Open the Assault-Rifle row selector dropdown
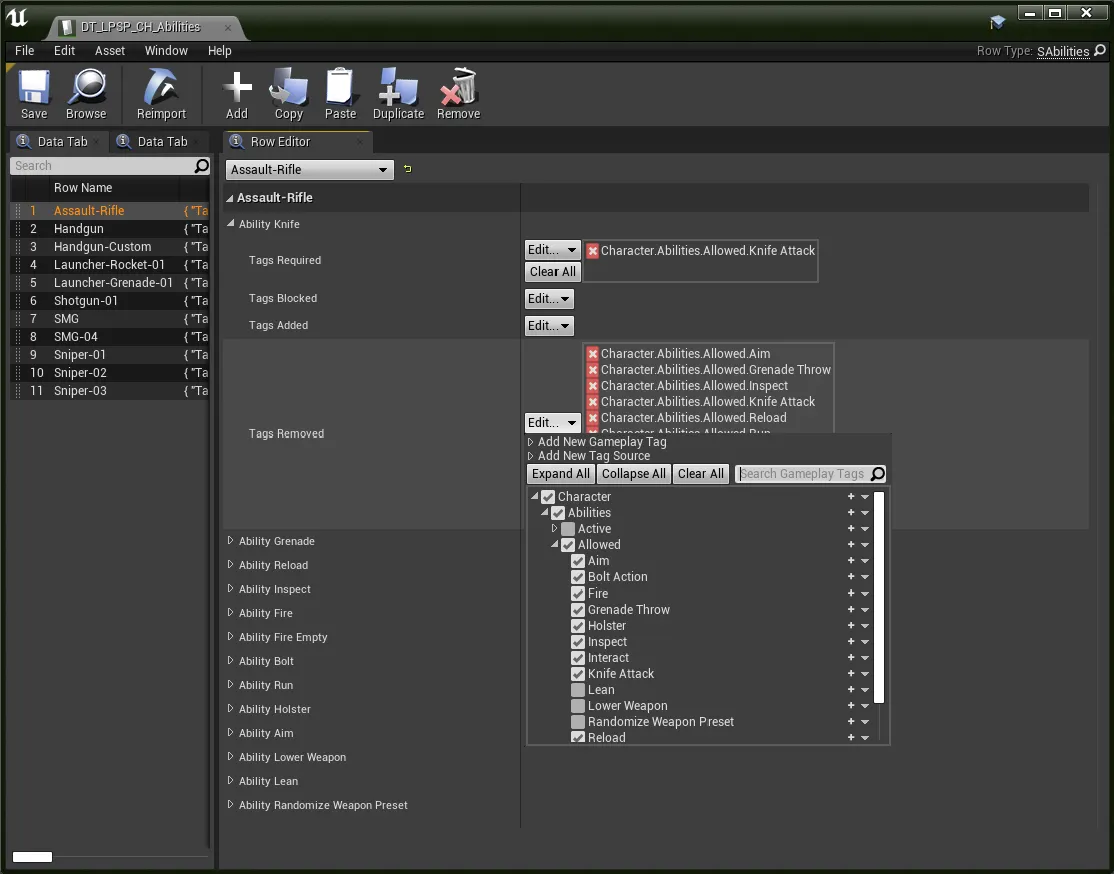1114x874 pixels. pyautogui.click(x=309, y=170)
